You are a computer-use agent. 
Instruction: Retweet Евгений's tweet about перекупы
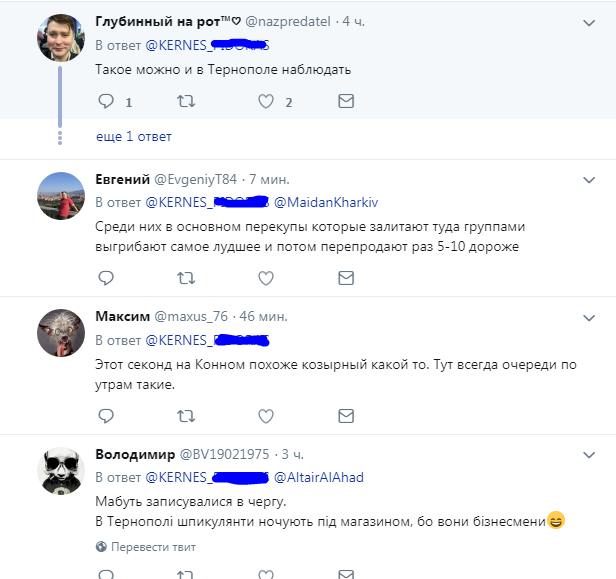[185, 277]
